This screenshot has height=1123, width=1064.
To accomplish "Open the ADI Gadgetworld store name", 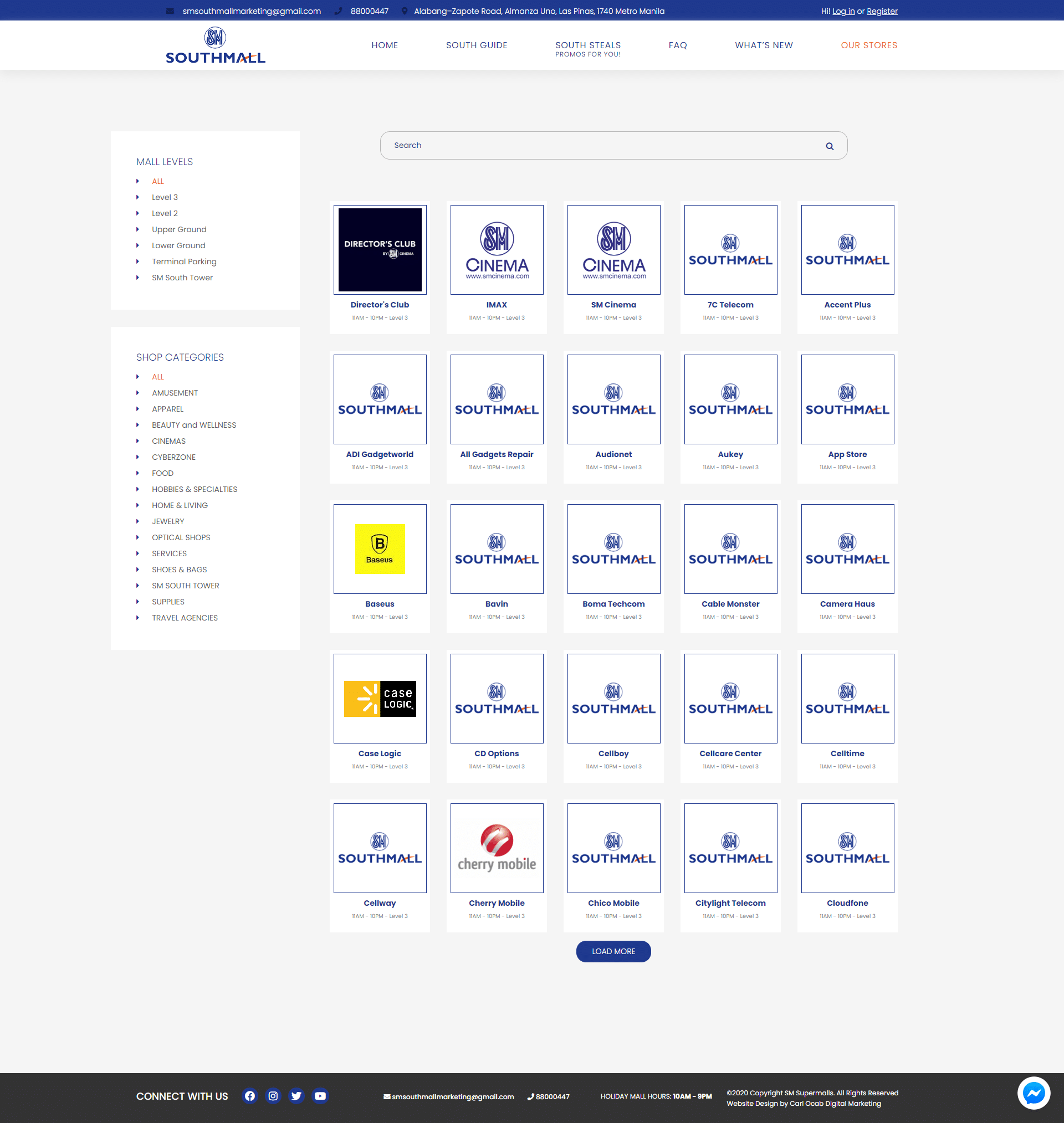I will [x=380, y=455].
